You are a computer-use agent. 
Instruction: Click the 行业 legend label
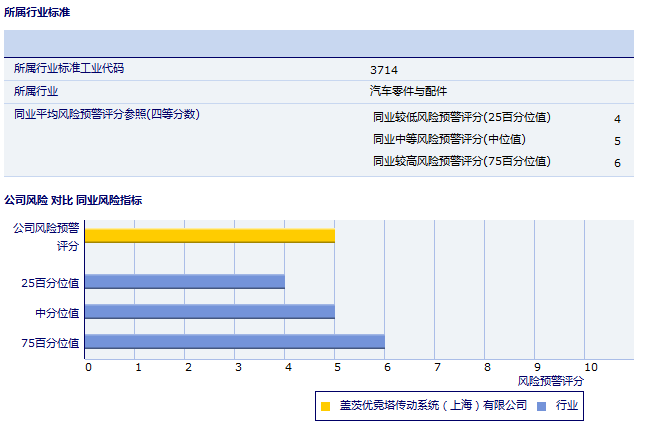pos(567,406)
